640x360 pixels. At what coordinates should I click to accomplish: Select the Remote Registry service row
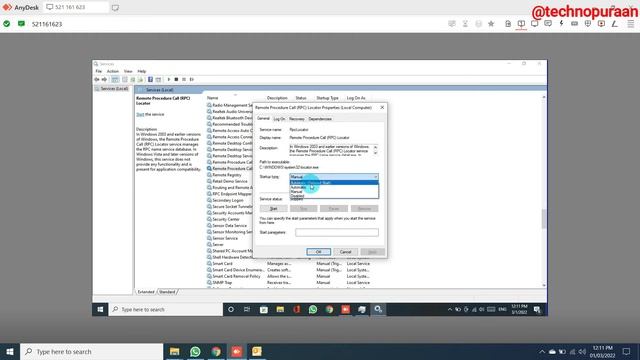(x=227, y=175)
